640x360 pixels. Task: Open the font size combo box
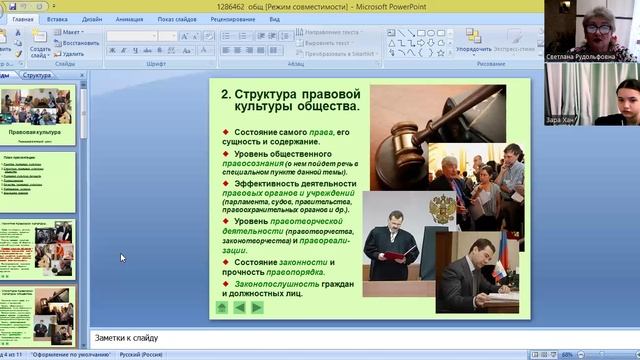(168, 36)
